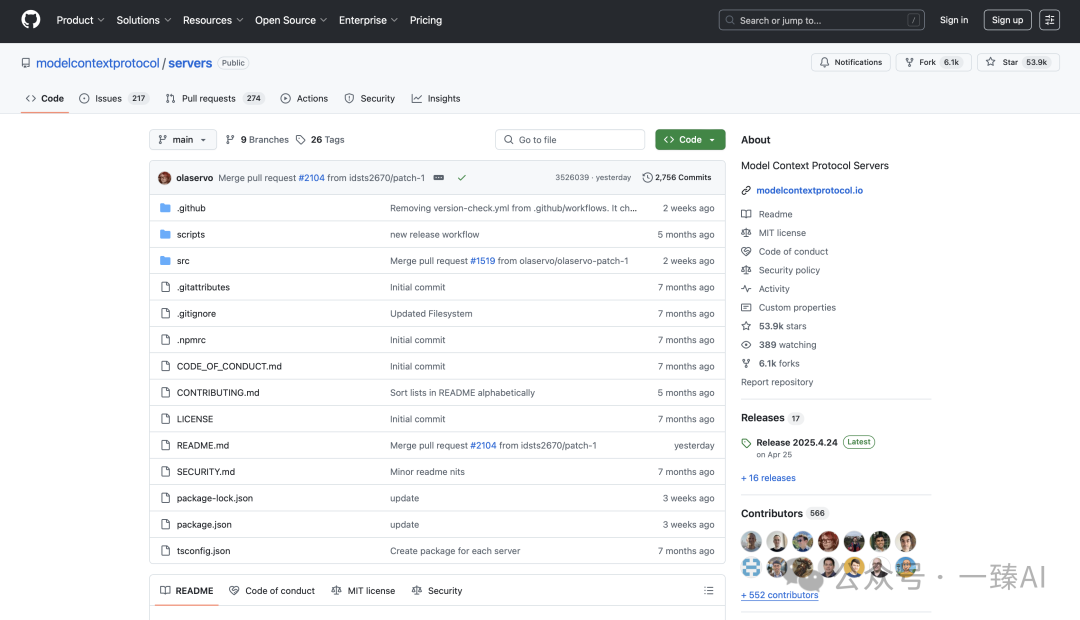This screenshot has width=1080, height=620.
Task: Open Custom properties in About
Action: pos(797,307)
